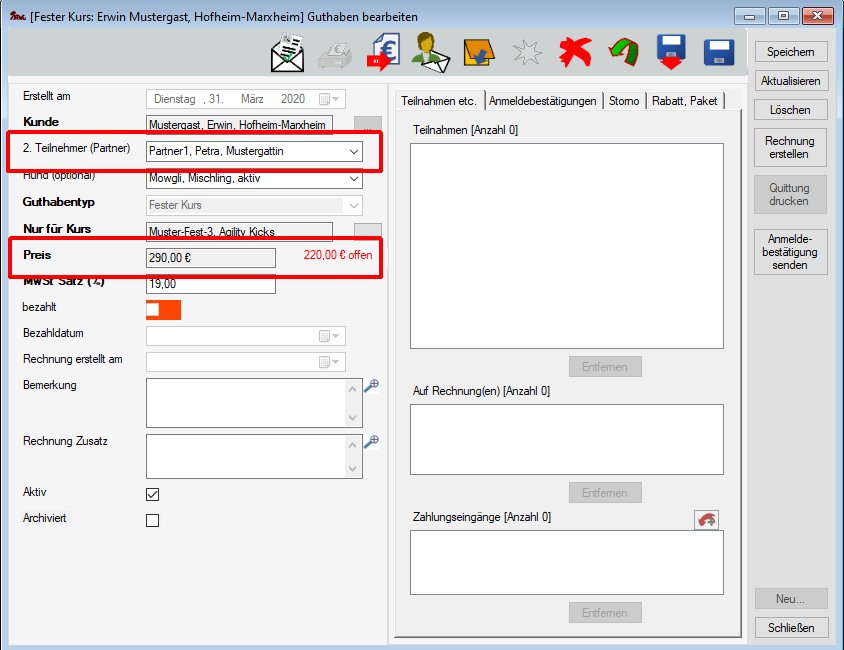Uncheck the Aktiv checkbox
This screenshot has width=844, height=650.
click(152, 494)
